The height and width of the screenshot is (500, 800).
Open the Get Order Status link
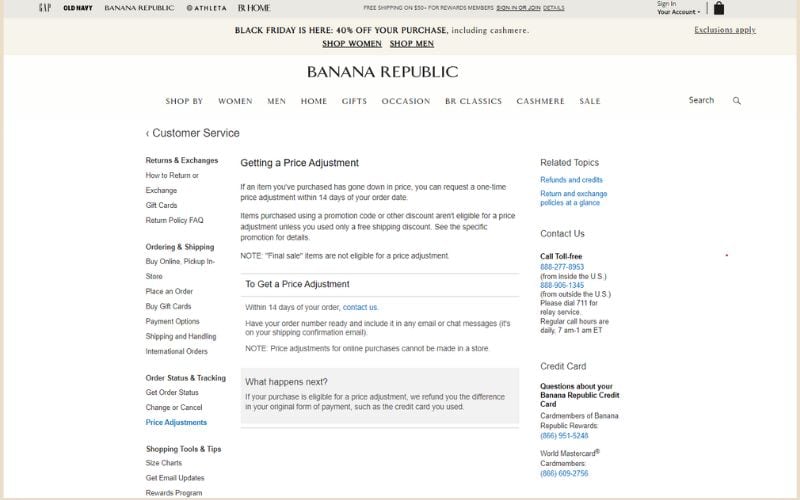(x=172, y=392)
